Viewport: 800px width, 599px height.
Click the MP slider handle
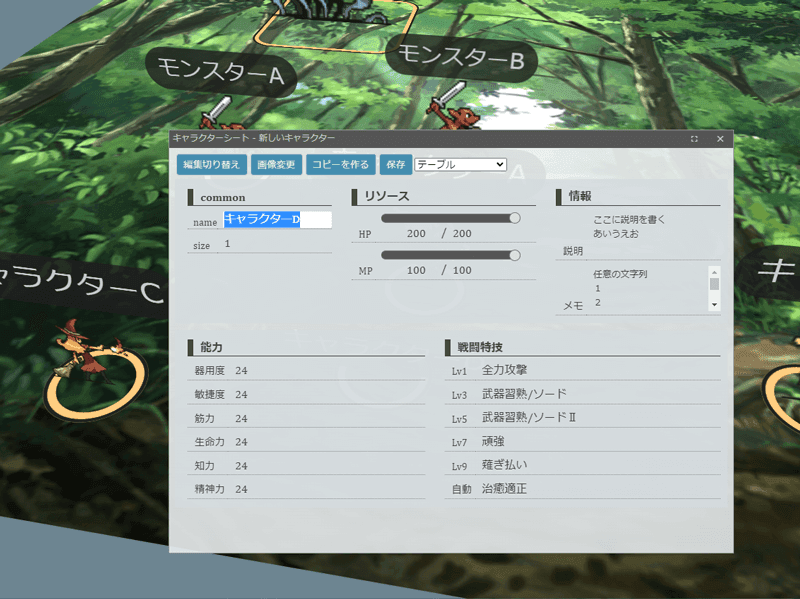[x=515, y=255]
